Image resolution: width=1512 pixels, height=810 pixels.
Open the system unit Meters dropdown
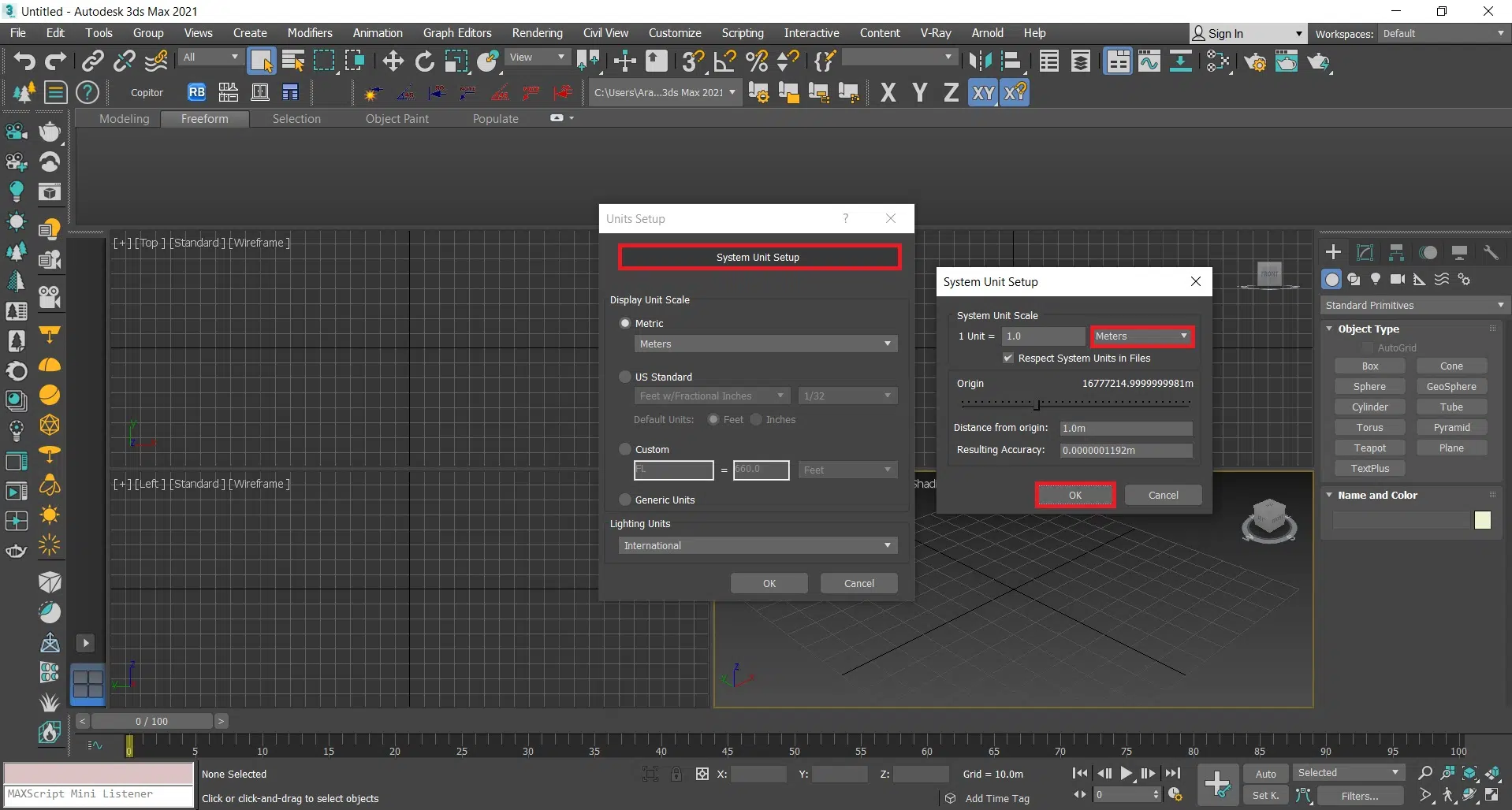(1141, 336)
